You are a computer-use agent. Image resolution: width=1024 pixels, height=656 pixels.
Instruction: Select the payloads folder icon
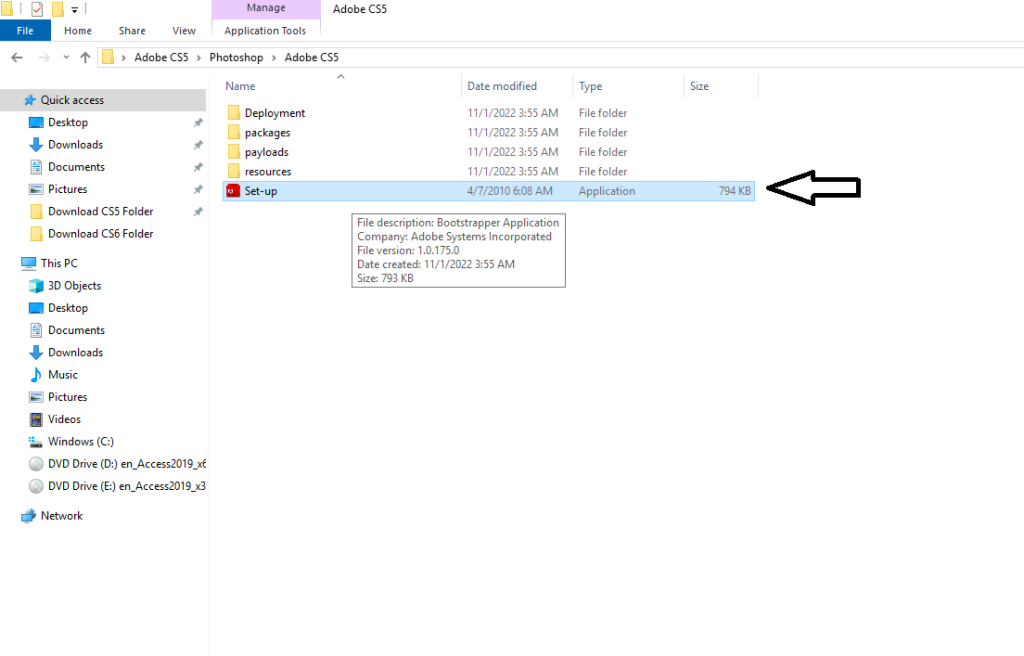(x=234, y=152)
